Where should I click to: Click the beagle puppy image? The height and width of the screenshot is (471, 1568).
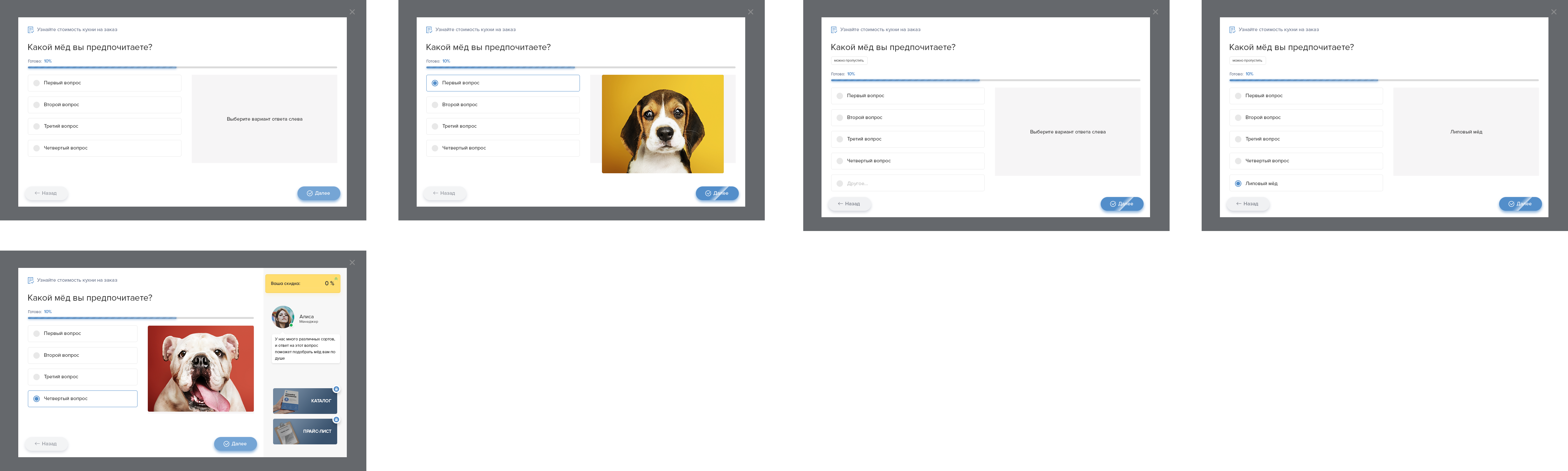click(x=662, y=124)
